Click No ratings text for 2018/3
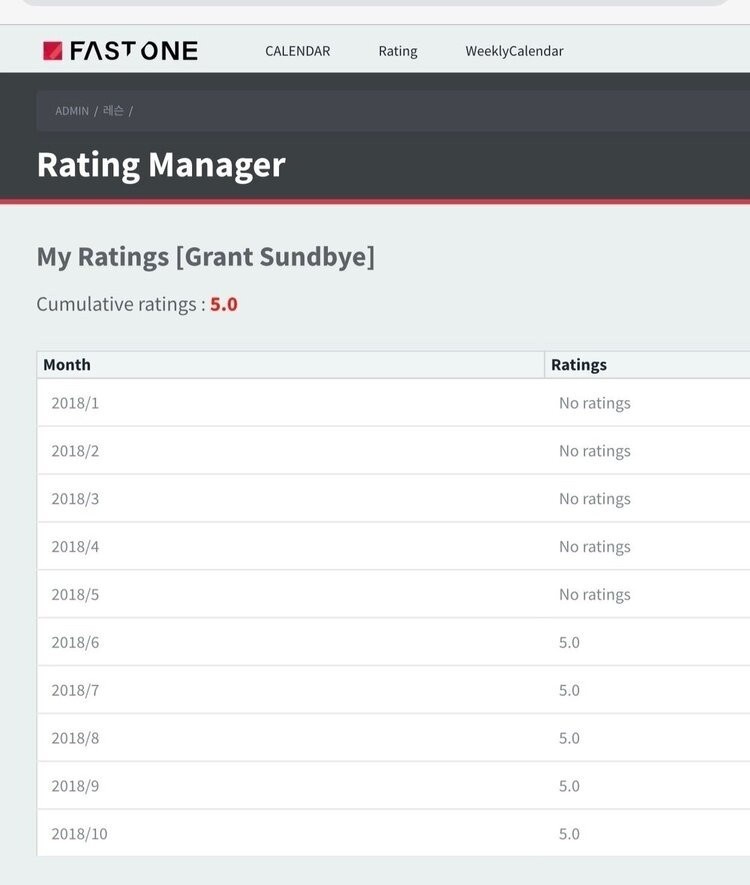The image size is (750, 885). [595, 499]
